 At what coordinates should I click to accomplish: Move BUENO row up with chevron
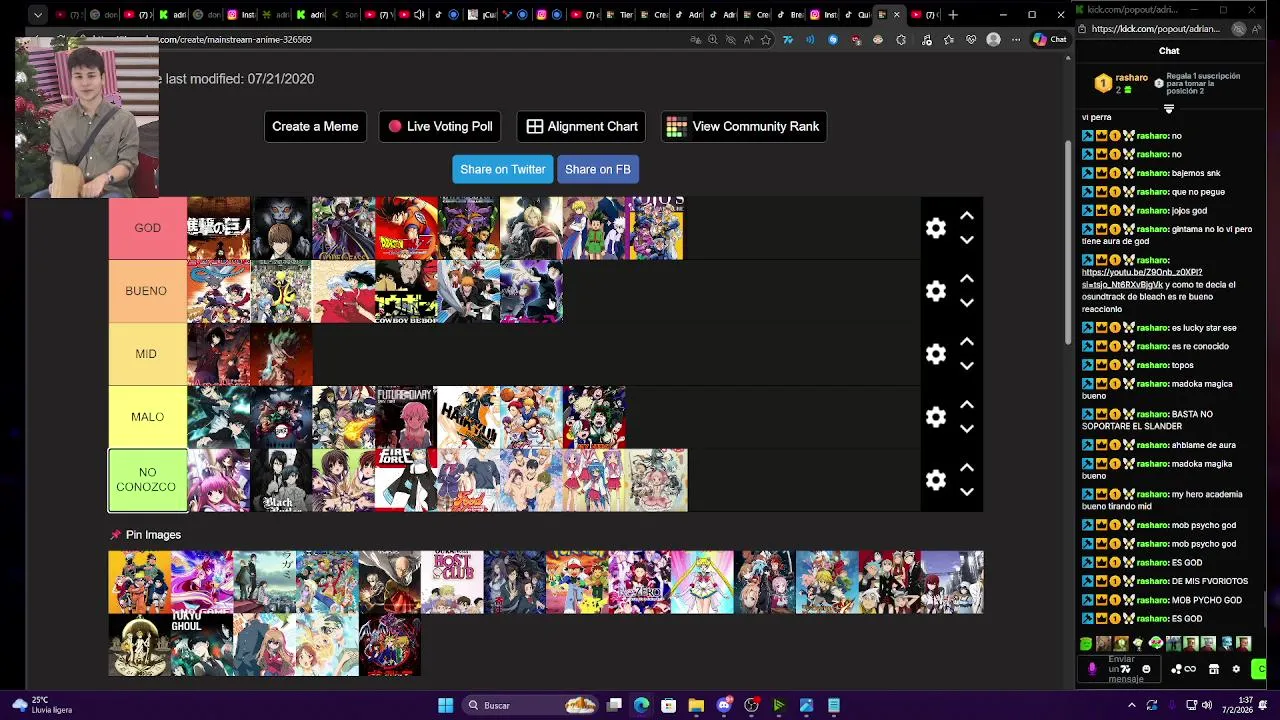click(x=967, y=279)
